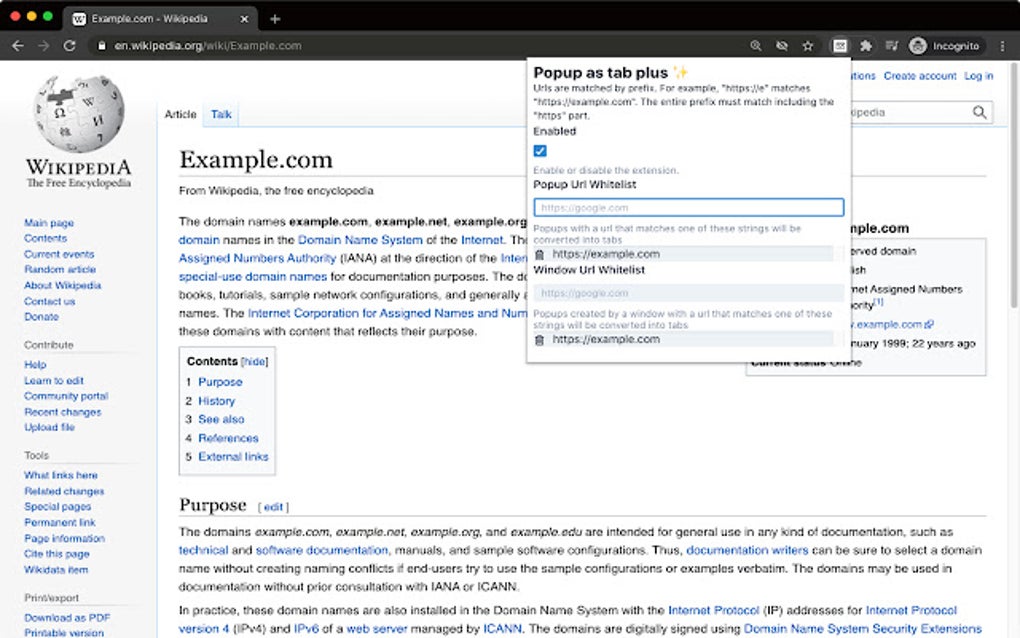Image resolution: width=1020 pixels, height=638 pixels.
Task: Click the Popup Url Whitelist input field
Action: click(685, 207)
